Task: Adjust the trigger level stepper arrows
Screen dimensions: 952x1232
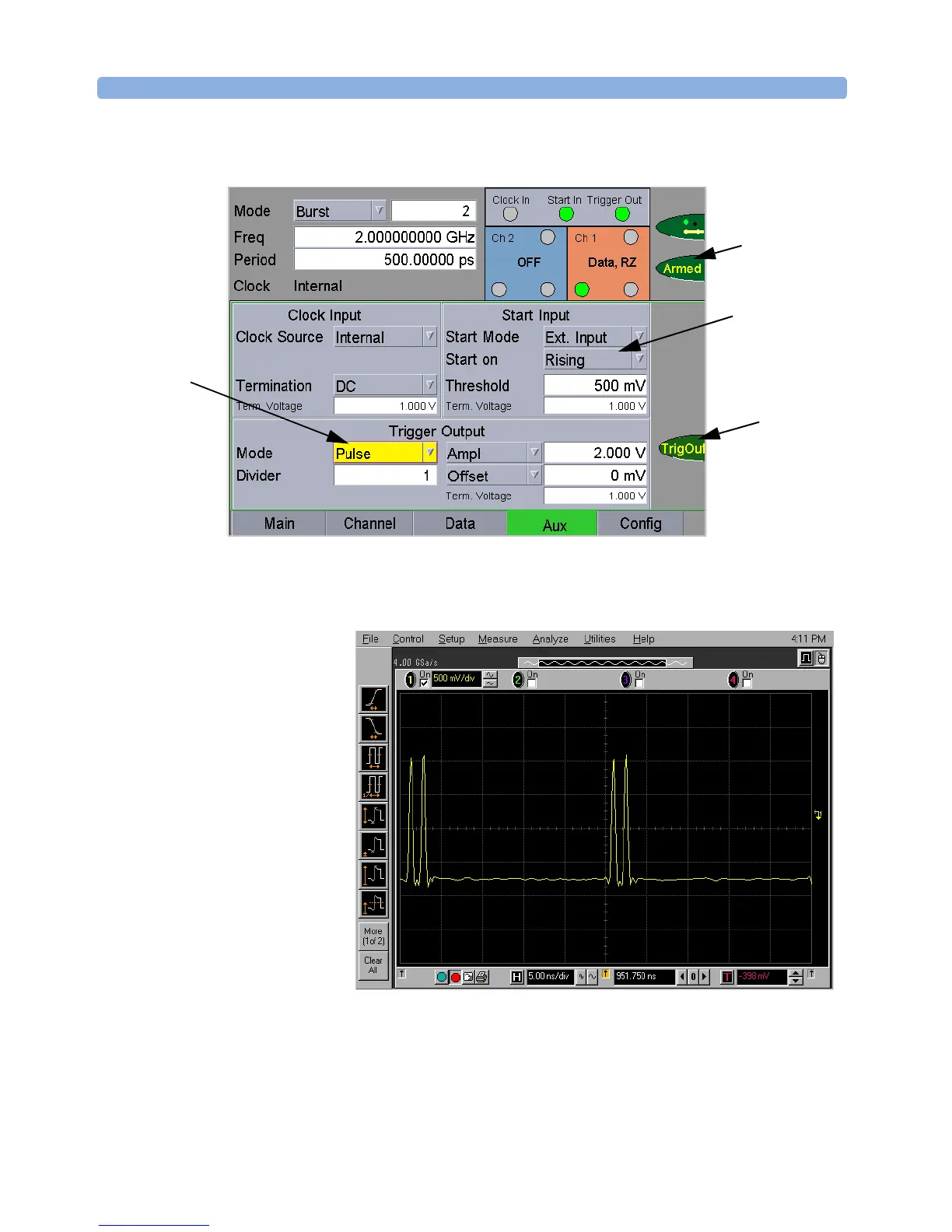Action: click(796, 977)
